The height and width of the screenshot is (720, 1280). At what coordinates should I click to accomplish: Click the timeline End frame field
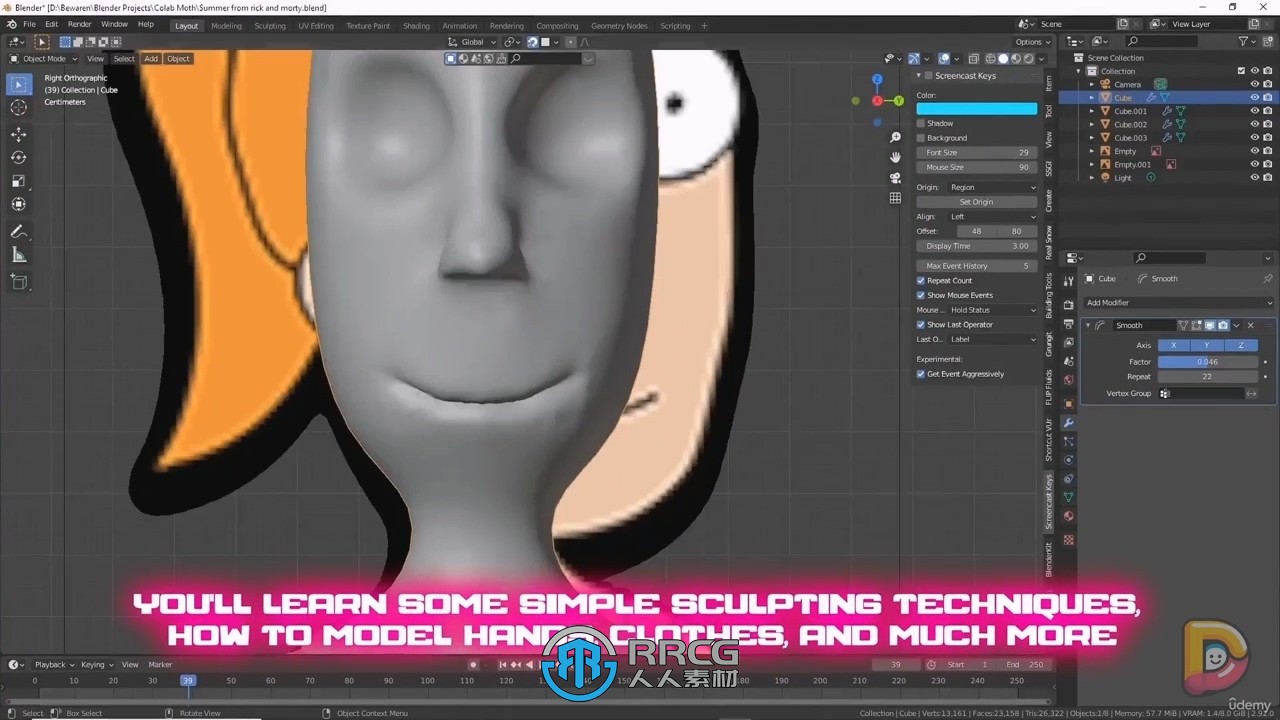(x=1023, y=665)
